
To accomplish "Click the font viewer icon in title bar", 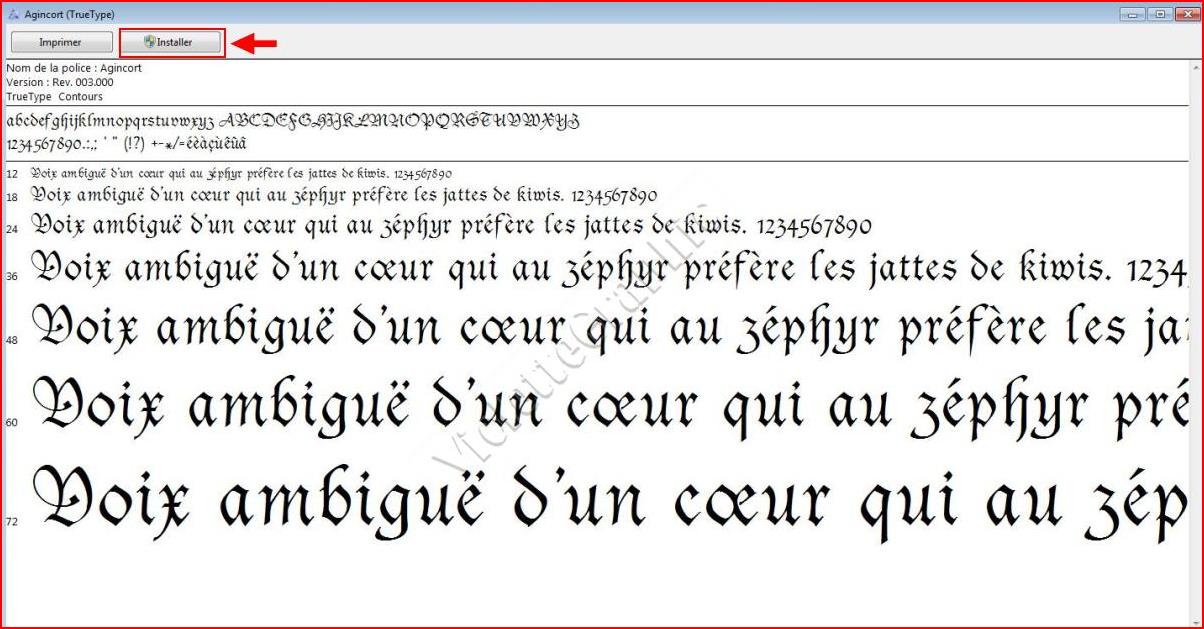I will click(13, 14).
